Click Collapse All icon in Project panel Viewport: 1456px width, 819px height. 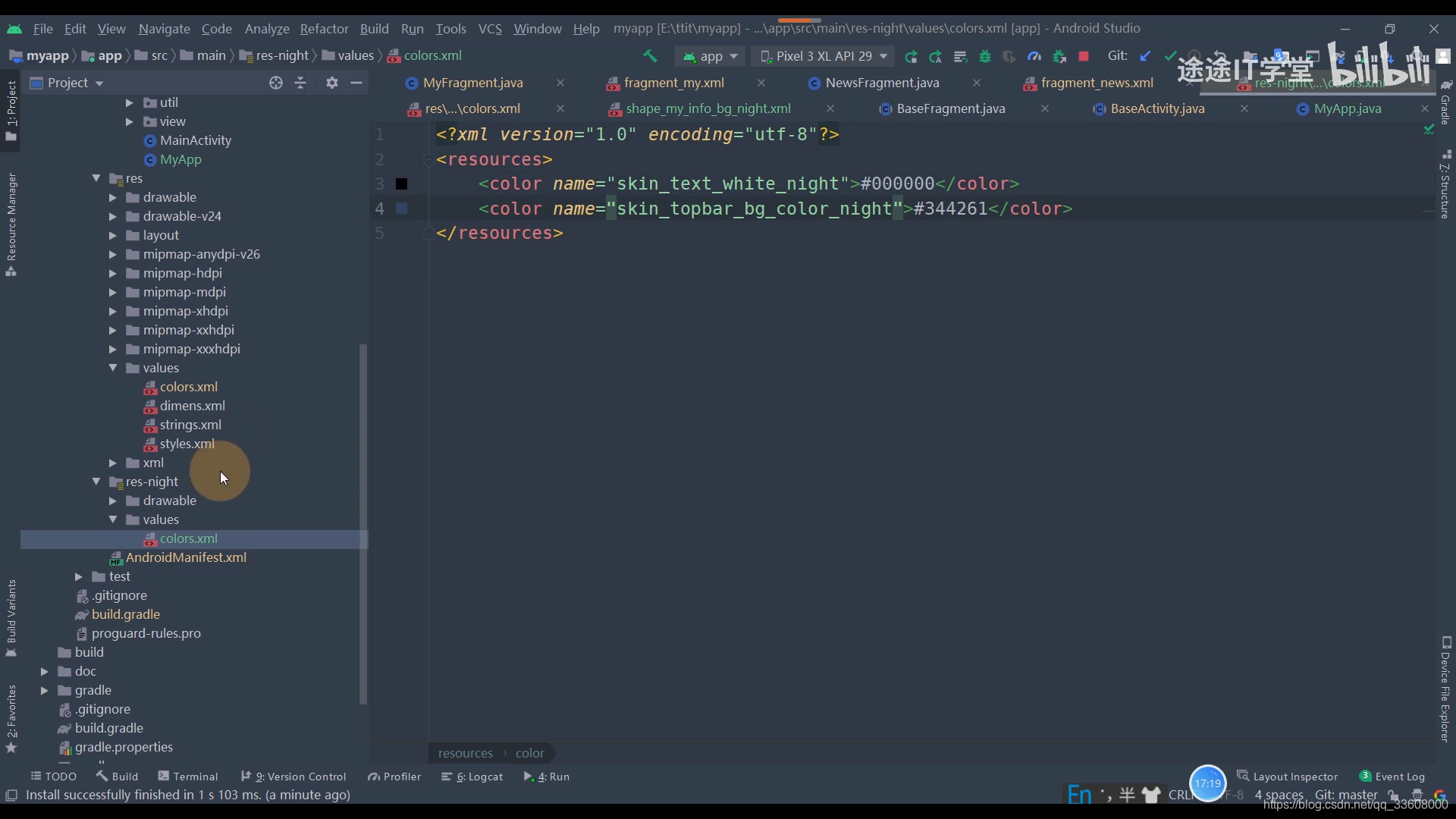pos(300,83)
